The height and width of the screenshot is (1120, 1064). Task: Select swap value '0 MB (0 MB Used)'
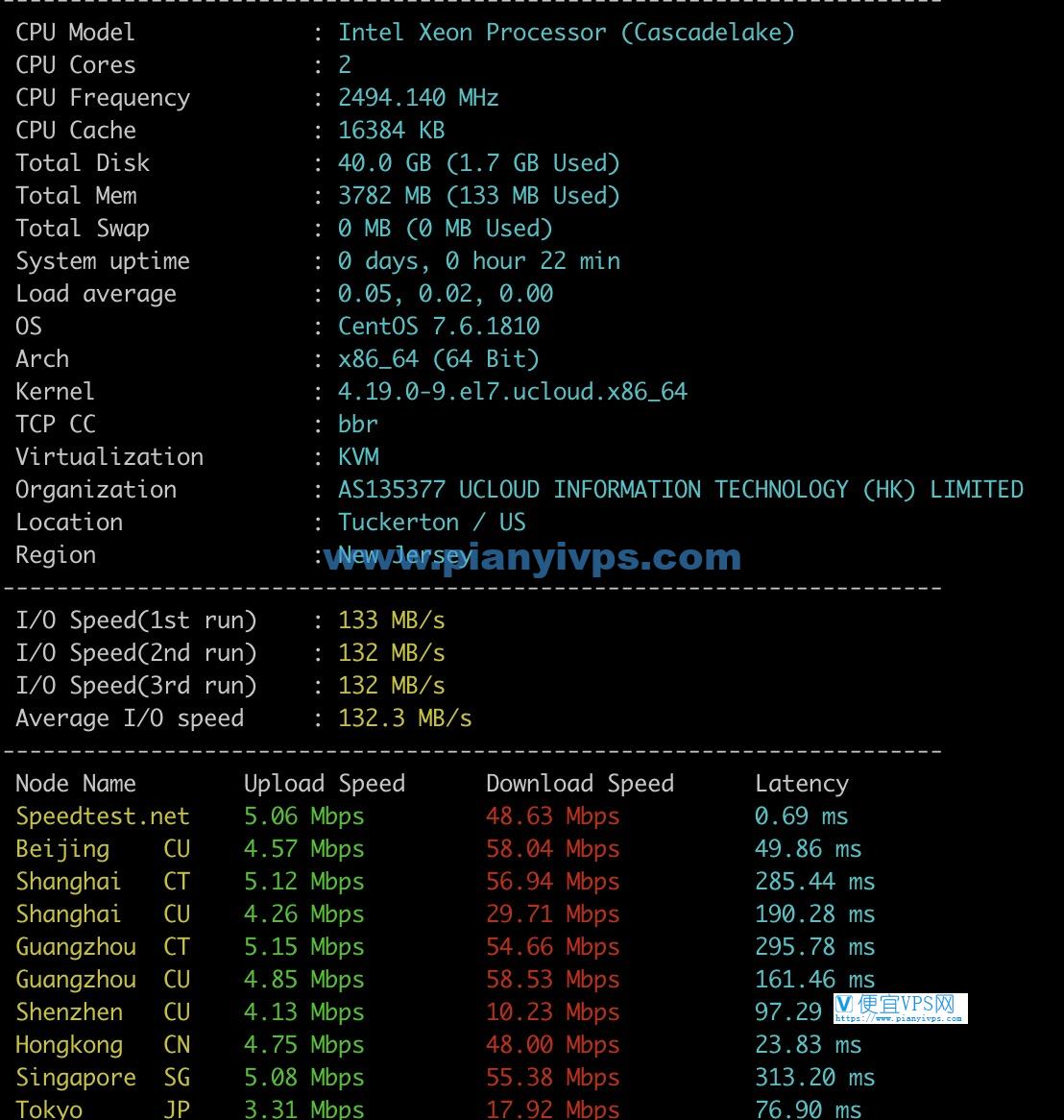(445, 229)
